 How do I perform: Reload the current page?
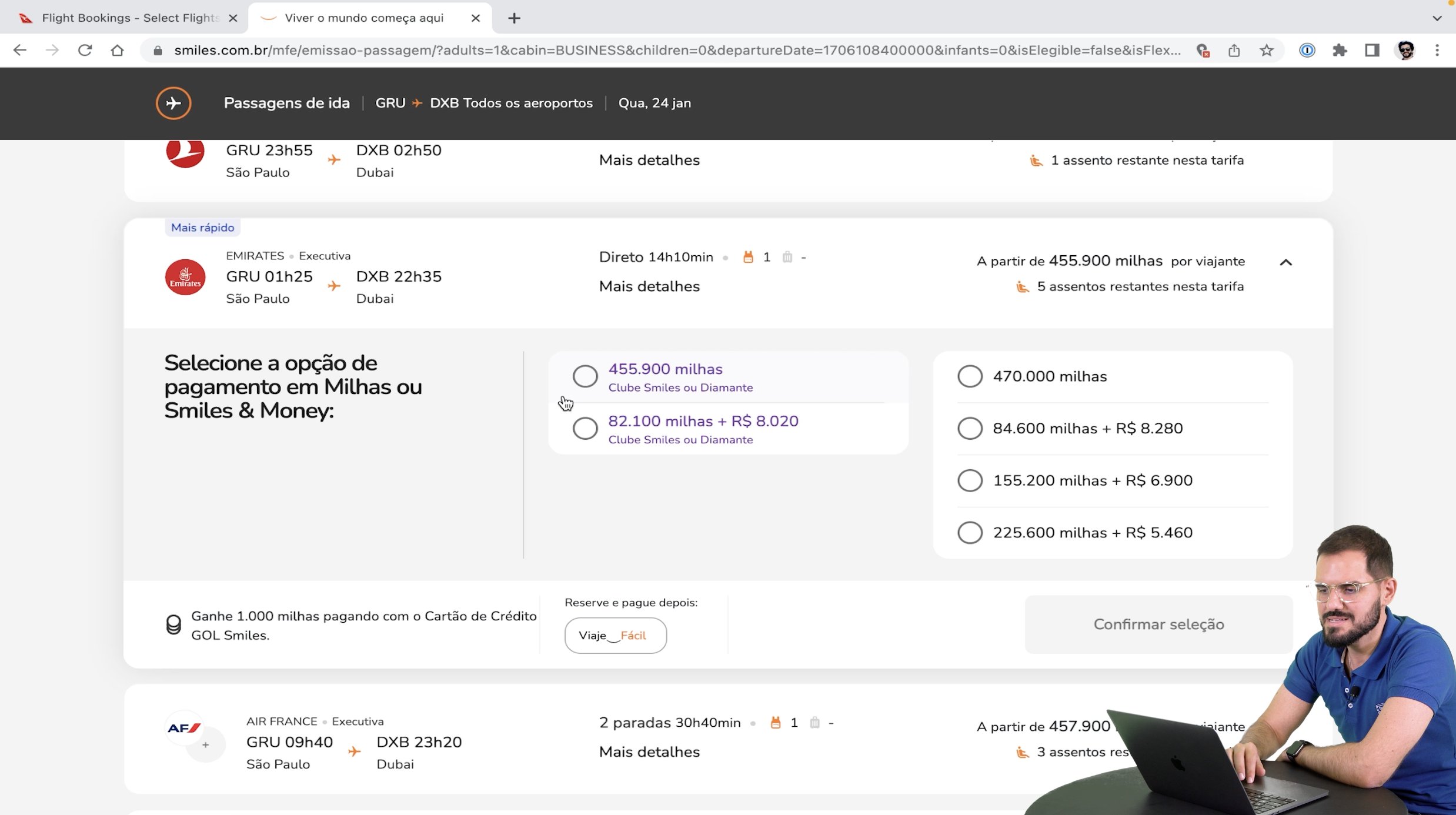click(x=85, y=51)
